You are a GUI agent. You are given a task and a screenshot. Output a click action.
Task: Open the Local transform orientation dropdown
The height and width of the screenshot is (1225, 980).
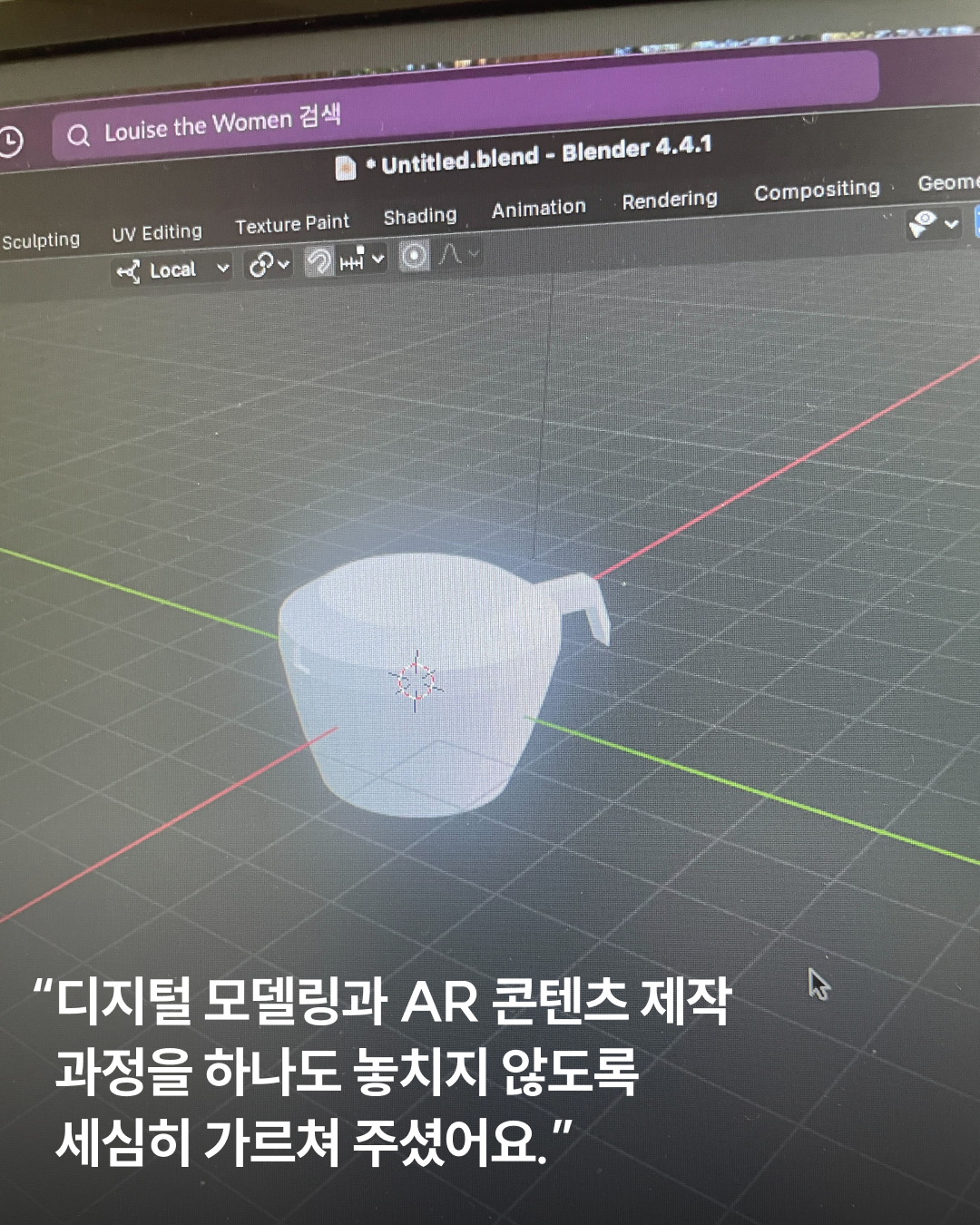point(172,269)
